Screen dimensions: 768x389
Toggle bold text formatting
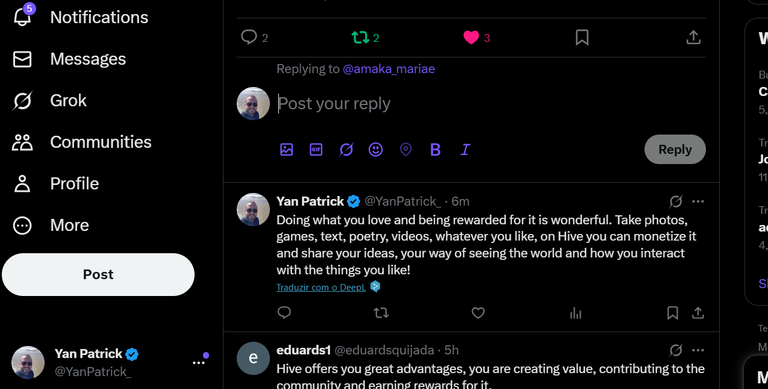[x=435, y=149]
